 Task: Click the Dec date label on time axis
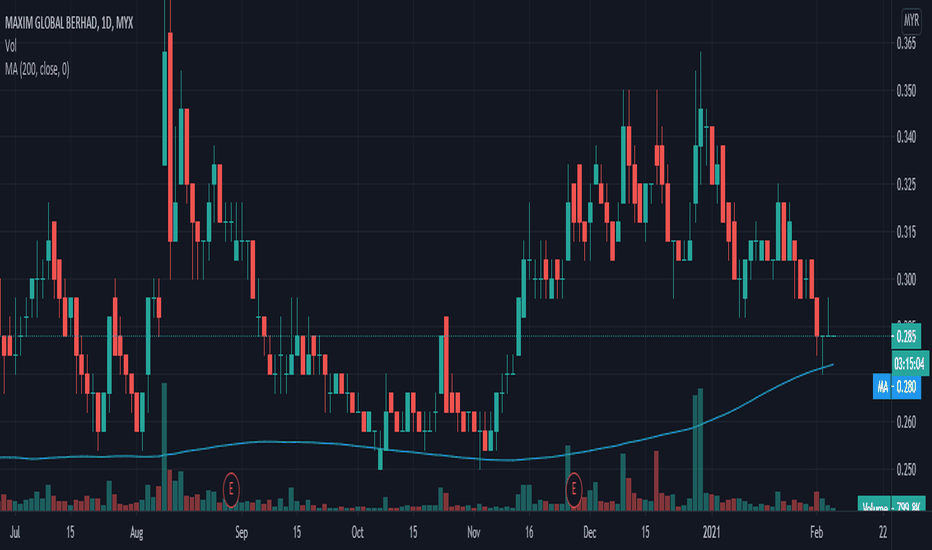[x=590, y=532]
